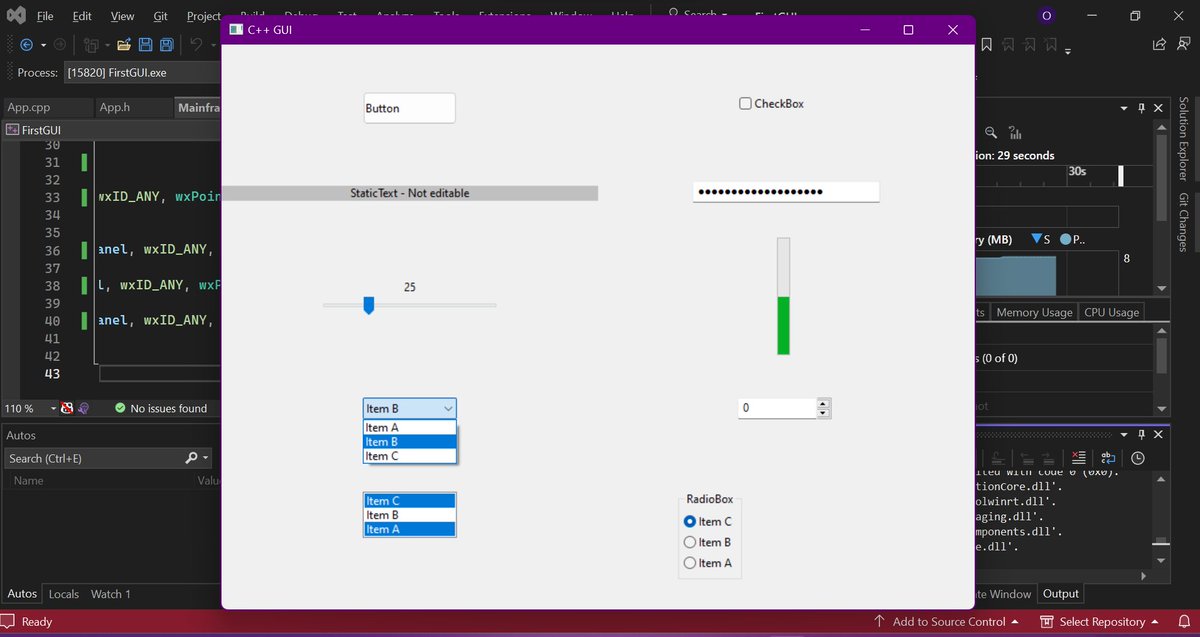This screenshot has height=637, width=1200.
Task: Toggle Item B in the multi-select list box
Action: pyautogui.click(x=410, y=515)
